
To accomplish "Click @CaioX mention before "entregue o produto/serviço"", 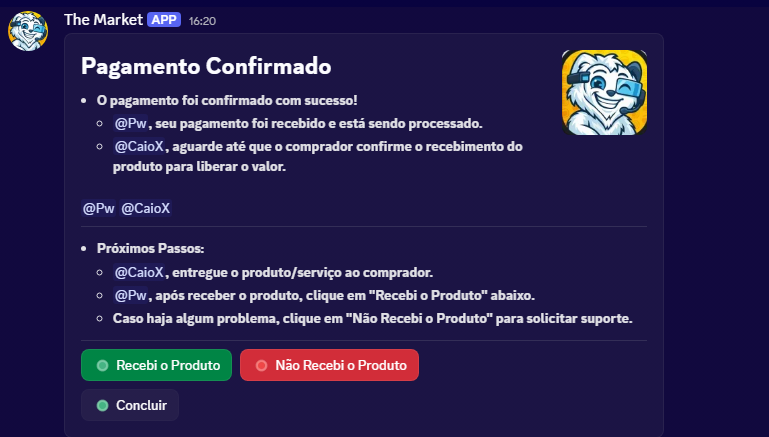I will [x=139, y=272].
